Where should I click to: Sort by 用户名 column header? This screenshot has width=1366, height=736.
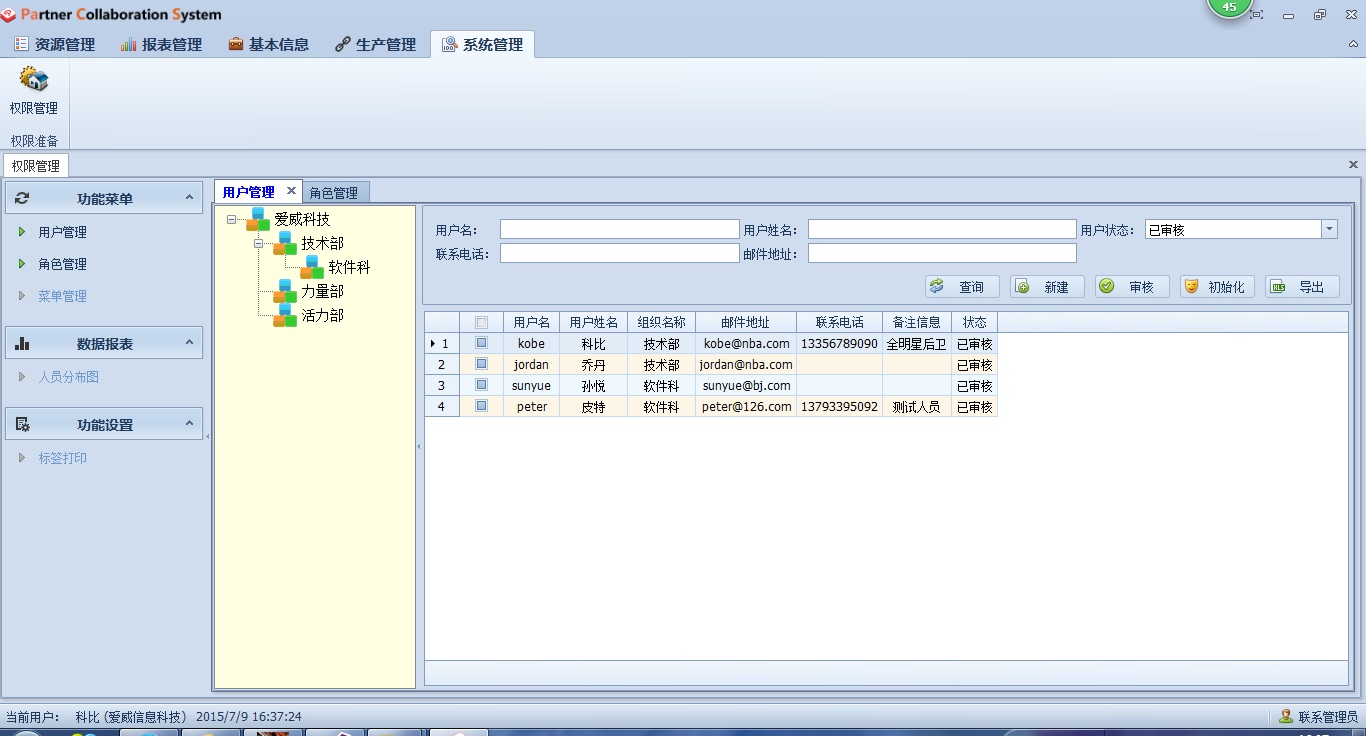point(532,322)
